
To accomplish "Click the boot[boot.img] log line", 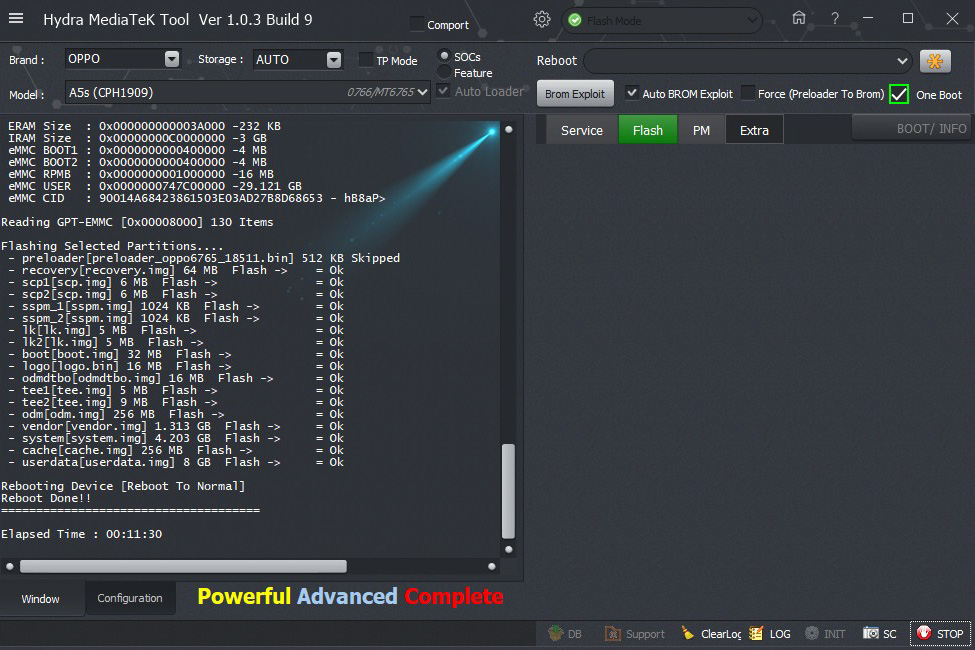I will tap(176, 354).
